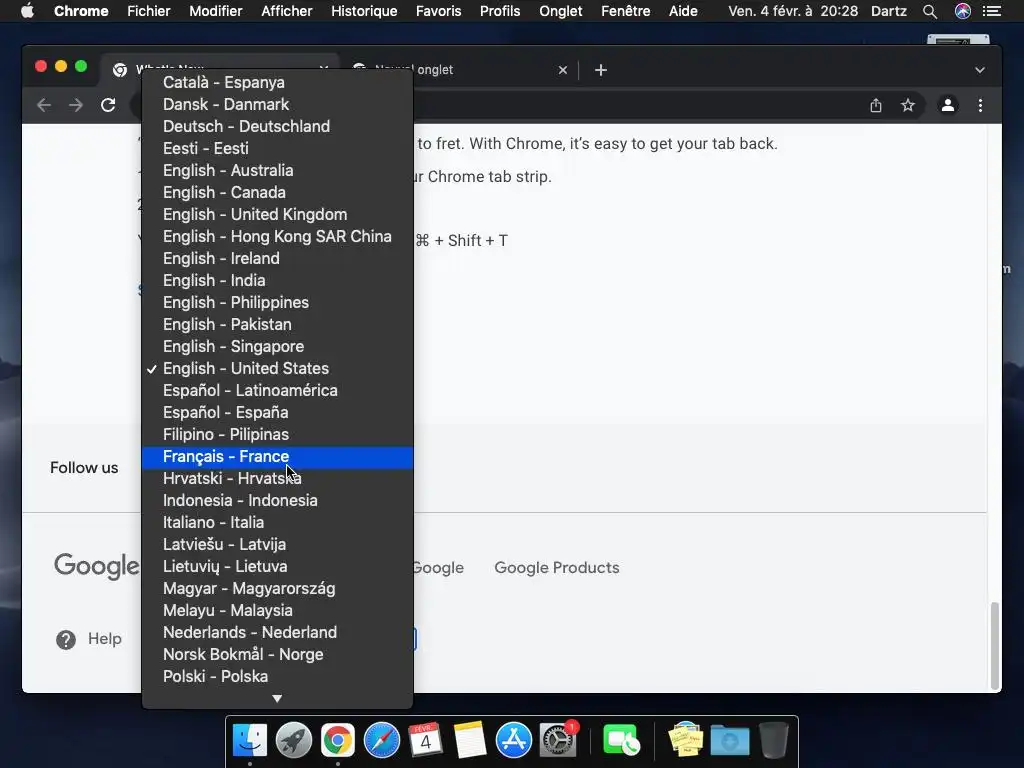Click Chrome's reload page icon

pos(108,105)
